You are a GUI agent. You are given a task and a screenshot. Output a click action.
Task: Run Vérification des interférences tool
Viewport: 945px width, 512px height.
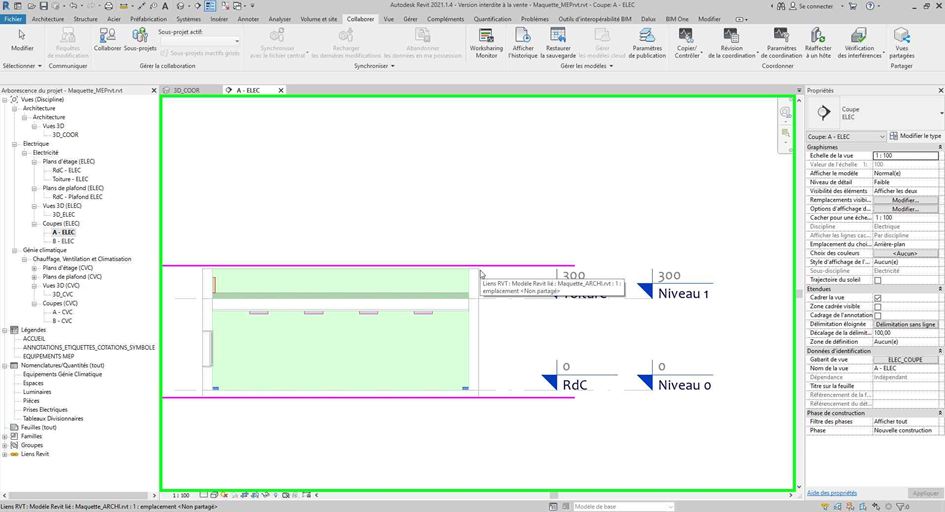[x=859, y=36]
